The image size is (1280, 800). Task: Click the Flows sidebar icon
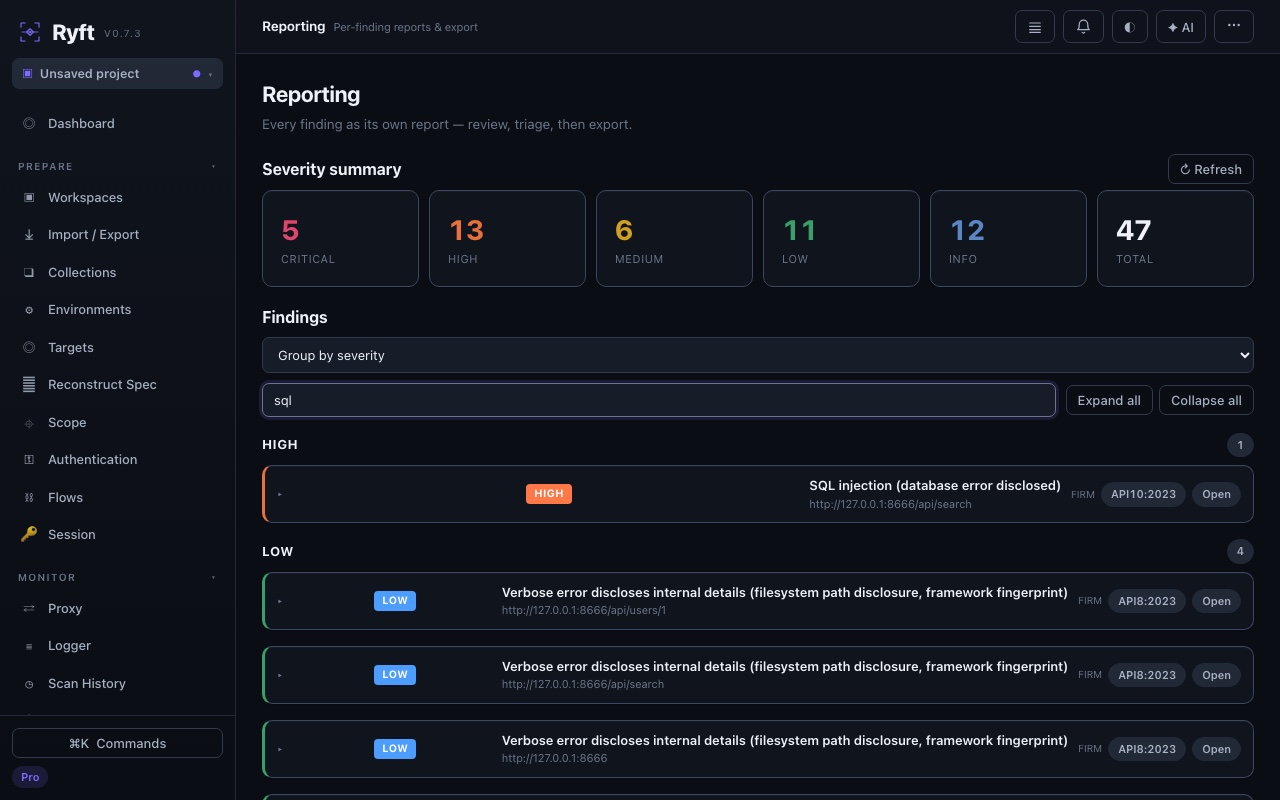pyautogui.click(x=29, y=498)
